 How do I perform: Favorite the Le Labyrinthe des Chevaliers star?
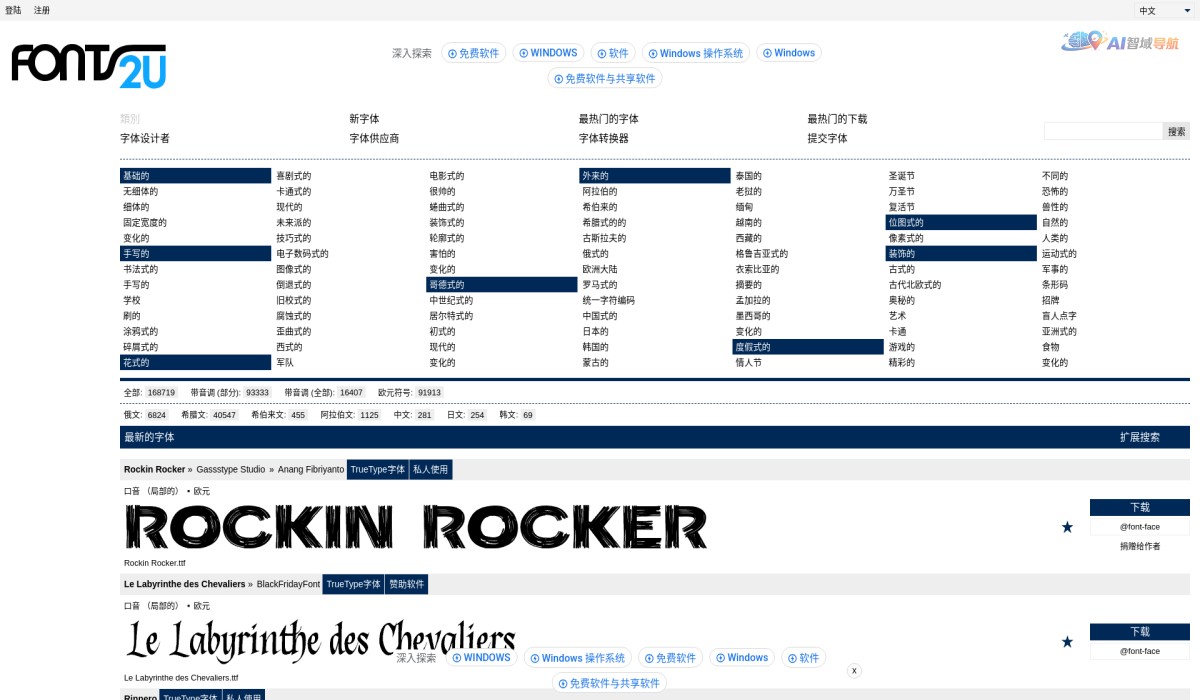tap(1067, 642)
